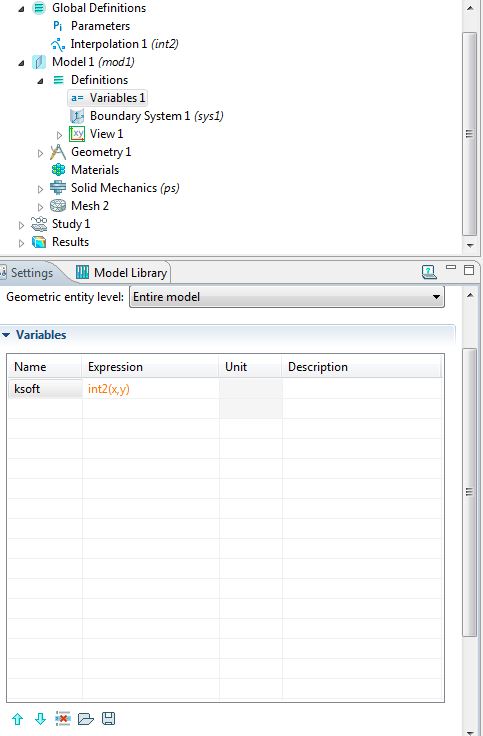Switch to the Model Library tab
Screen dimensions: 483x736
122,273
